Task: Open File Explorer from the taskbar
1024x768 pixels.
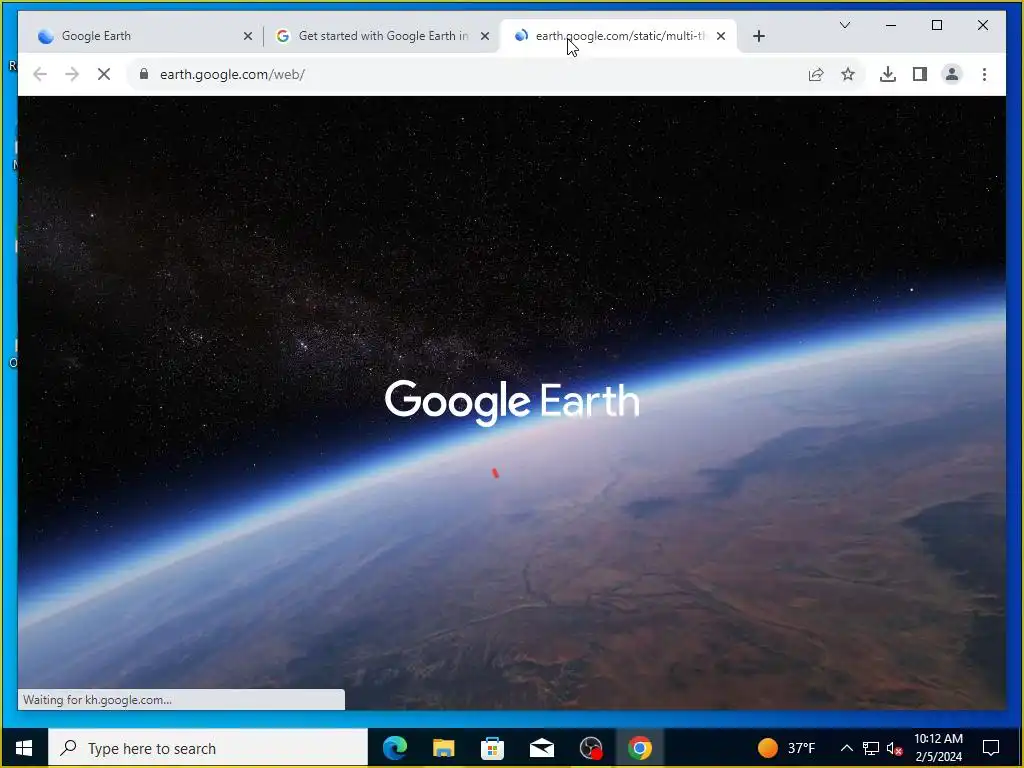Action: point(443,748)
